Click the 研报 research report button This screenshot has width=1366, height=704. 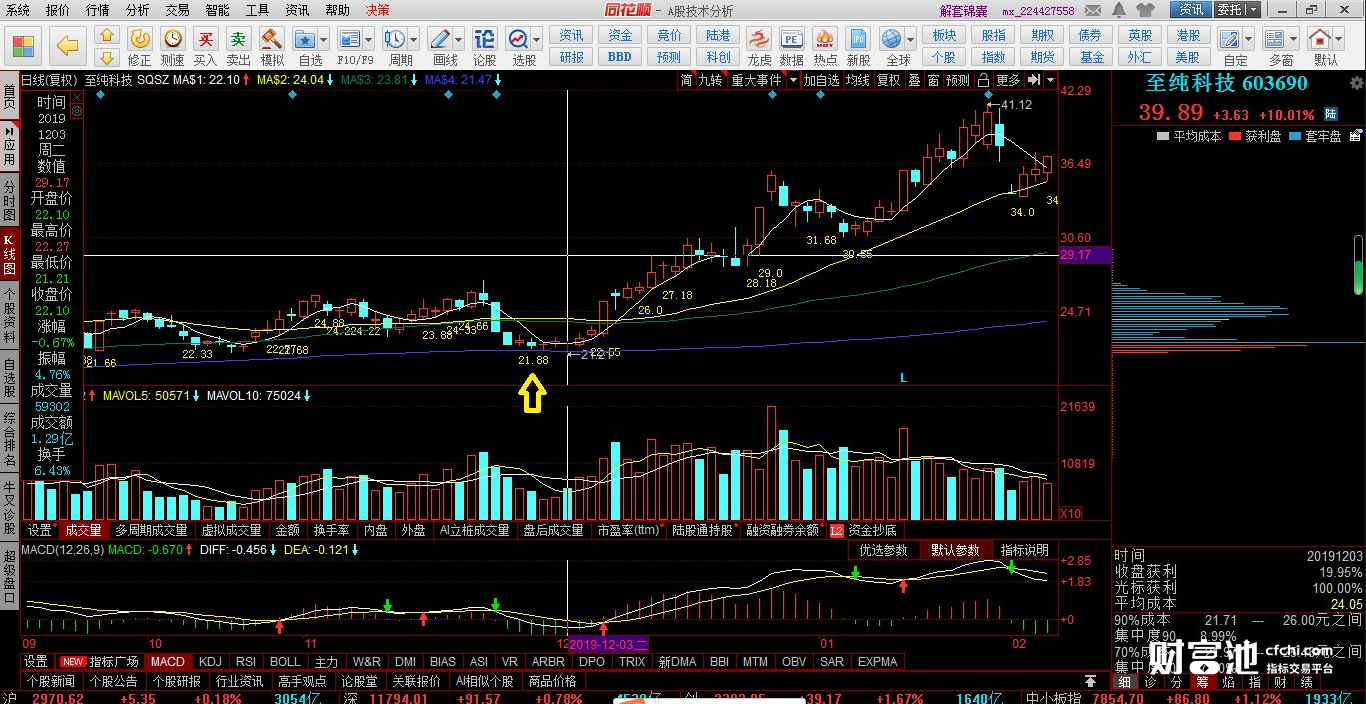pos(572,57)
